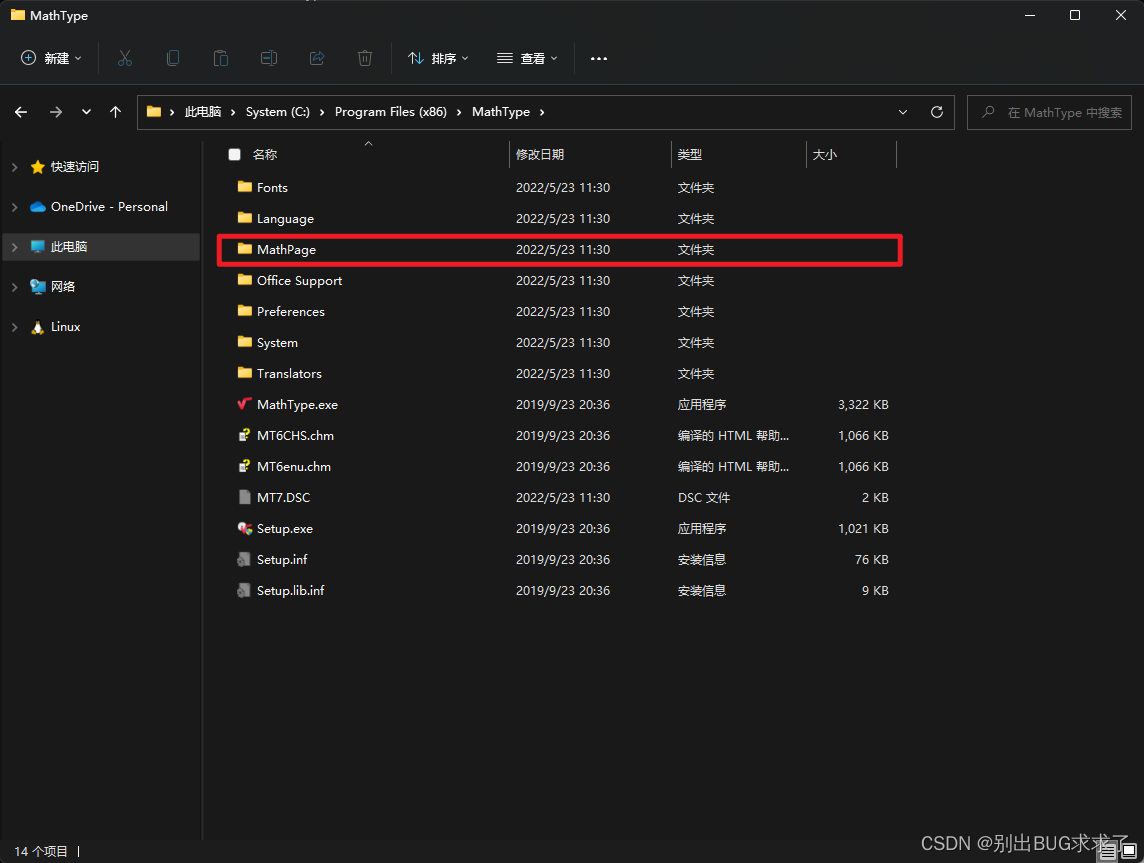This screenshot has width=1144, height=863.
Task: Open the 查看 (View) dropdown
Action: point(527,58)
